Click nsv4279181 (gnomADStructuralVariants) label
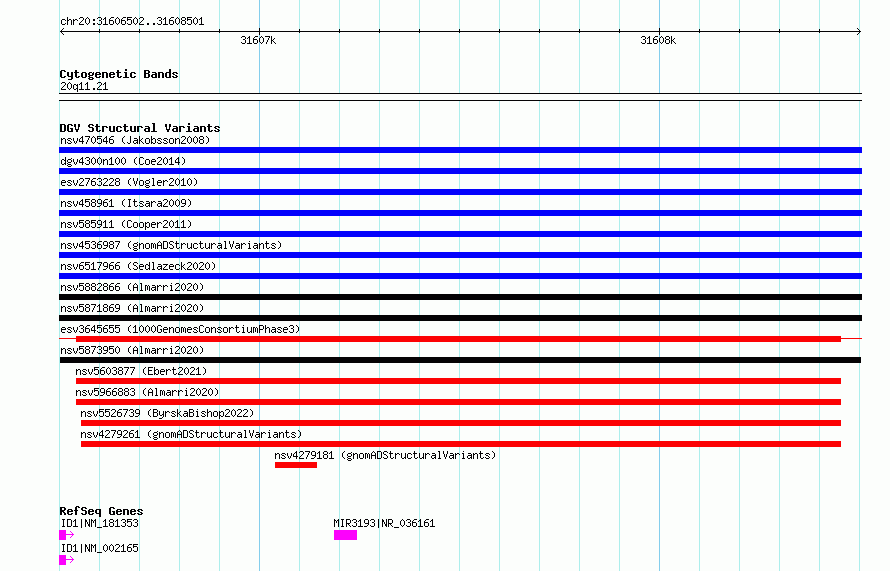Viewport: 890px width, 571px height. pos(385,455)
